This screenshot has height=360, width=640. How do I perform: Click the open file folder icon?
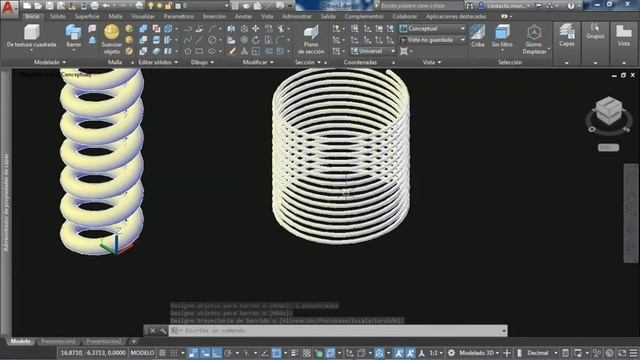(x=38, y=6)
